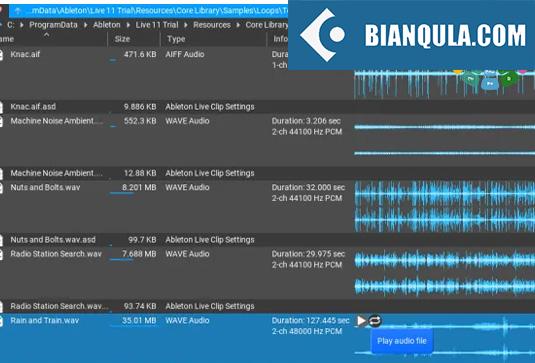The width and height of the screenshot is (535, 363).
Task: Click the 8.201 MB size value
Action: (139, 187)
